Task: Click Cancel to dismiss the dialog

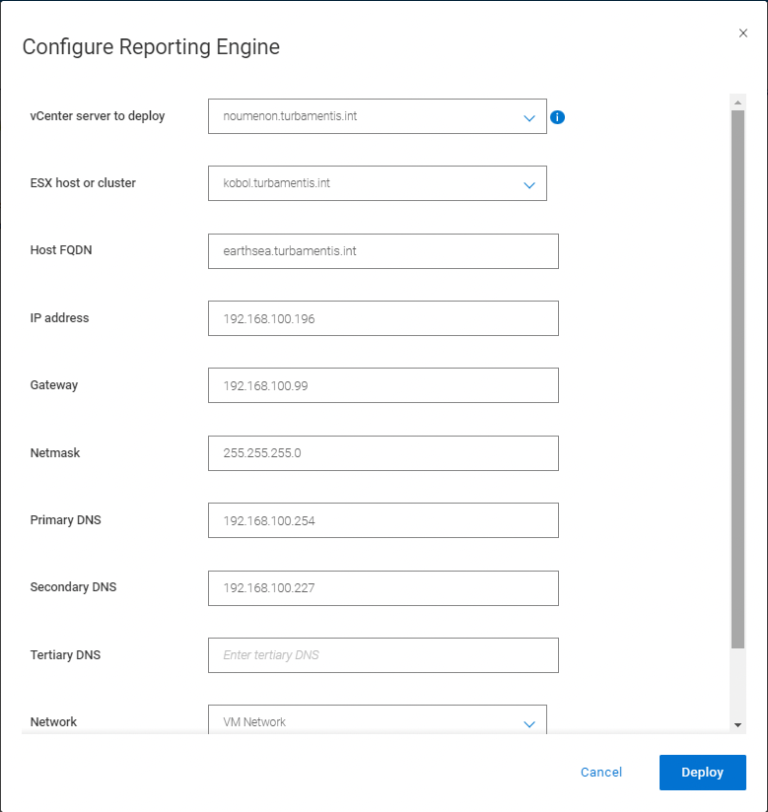Action: click(x=600, y=772)
